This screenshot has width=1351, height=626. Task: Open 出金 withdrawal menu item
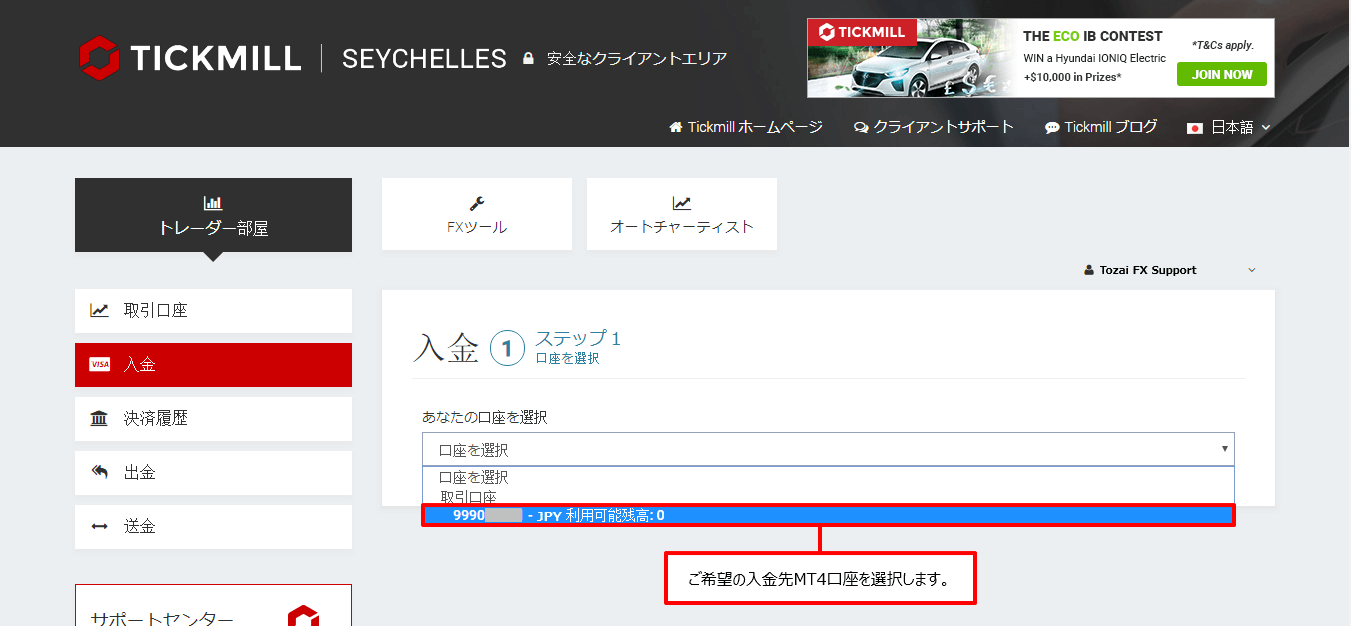click(x=213, y=473)
